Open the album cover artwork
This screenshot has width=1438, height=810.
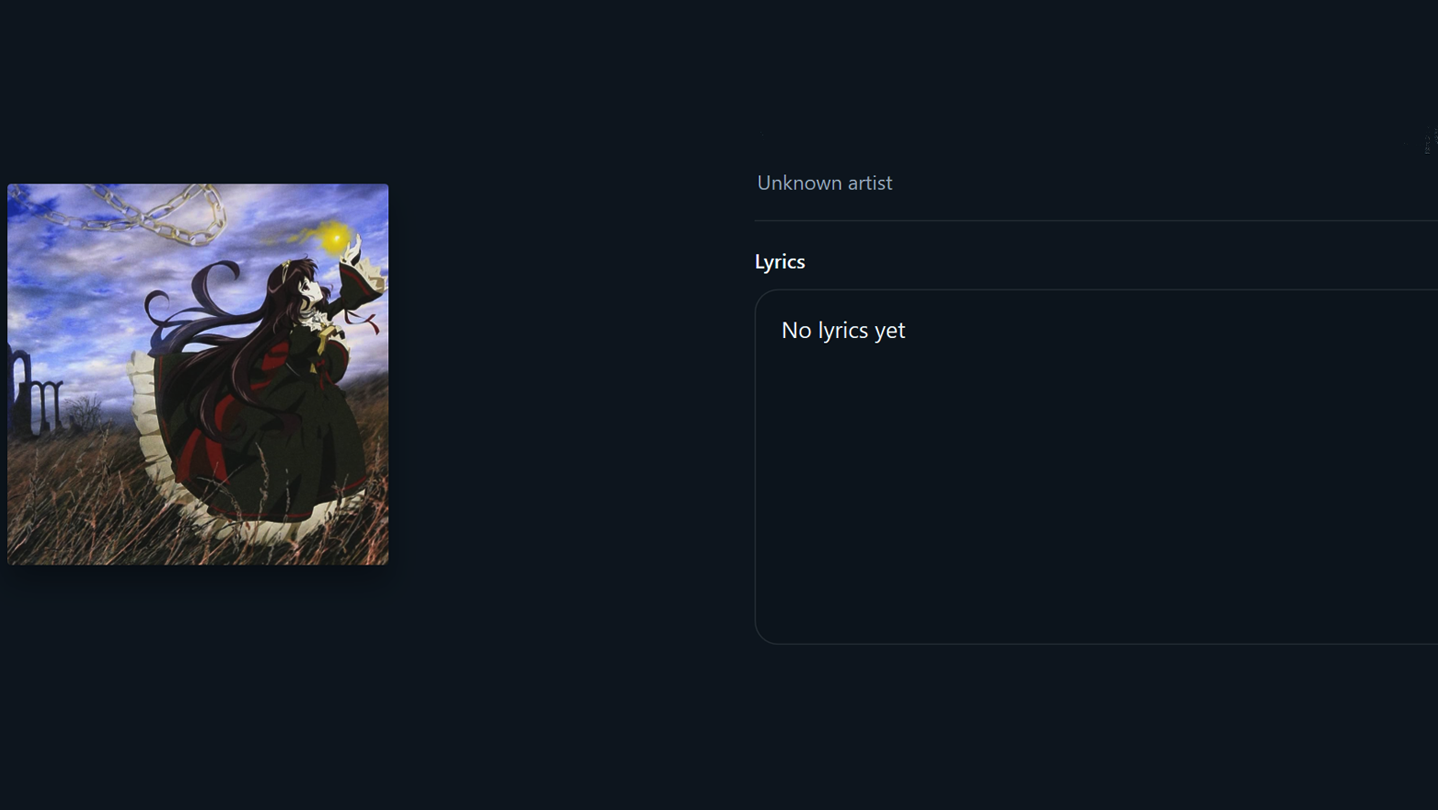coord(198,374)
